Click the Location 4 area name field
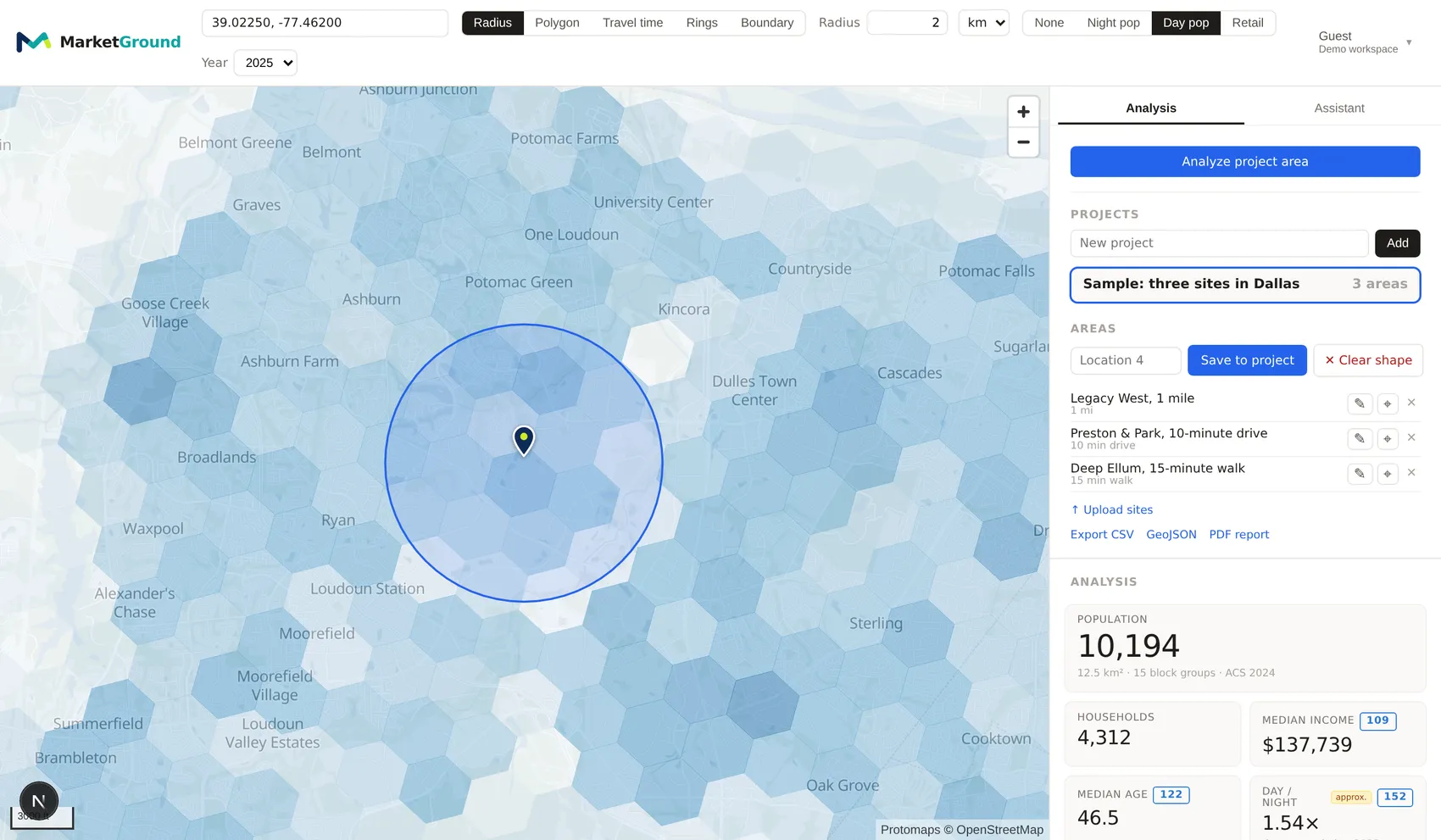 [1126, 360]
